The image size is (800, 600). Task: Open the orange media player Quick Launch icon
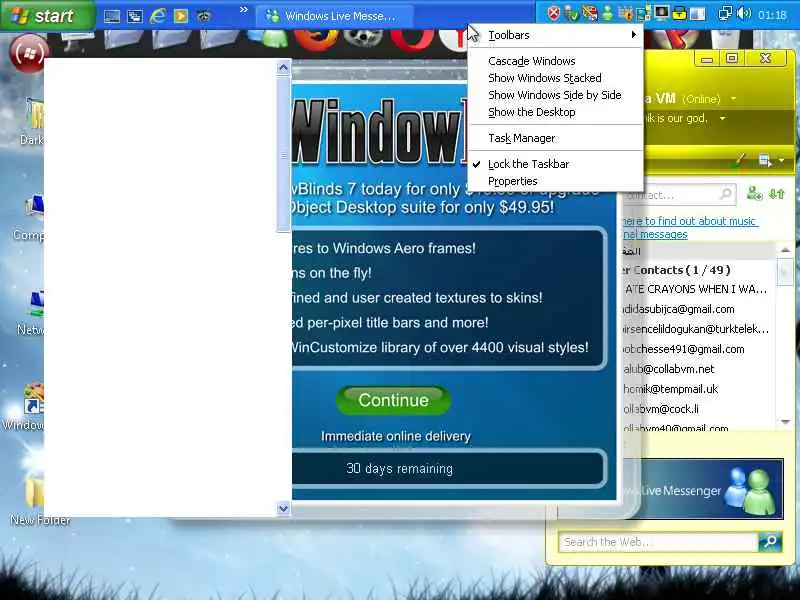point(181,16)
